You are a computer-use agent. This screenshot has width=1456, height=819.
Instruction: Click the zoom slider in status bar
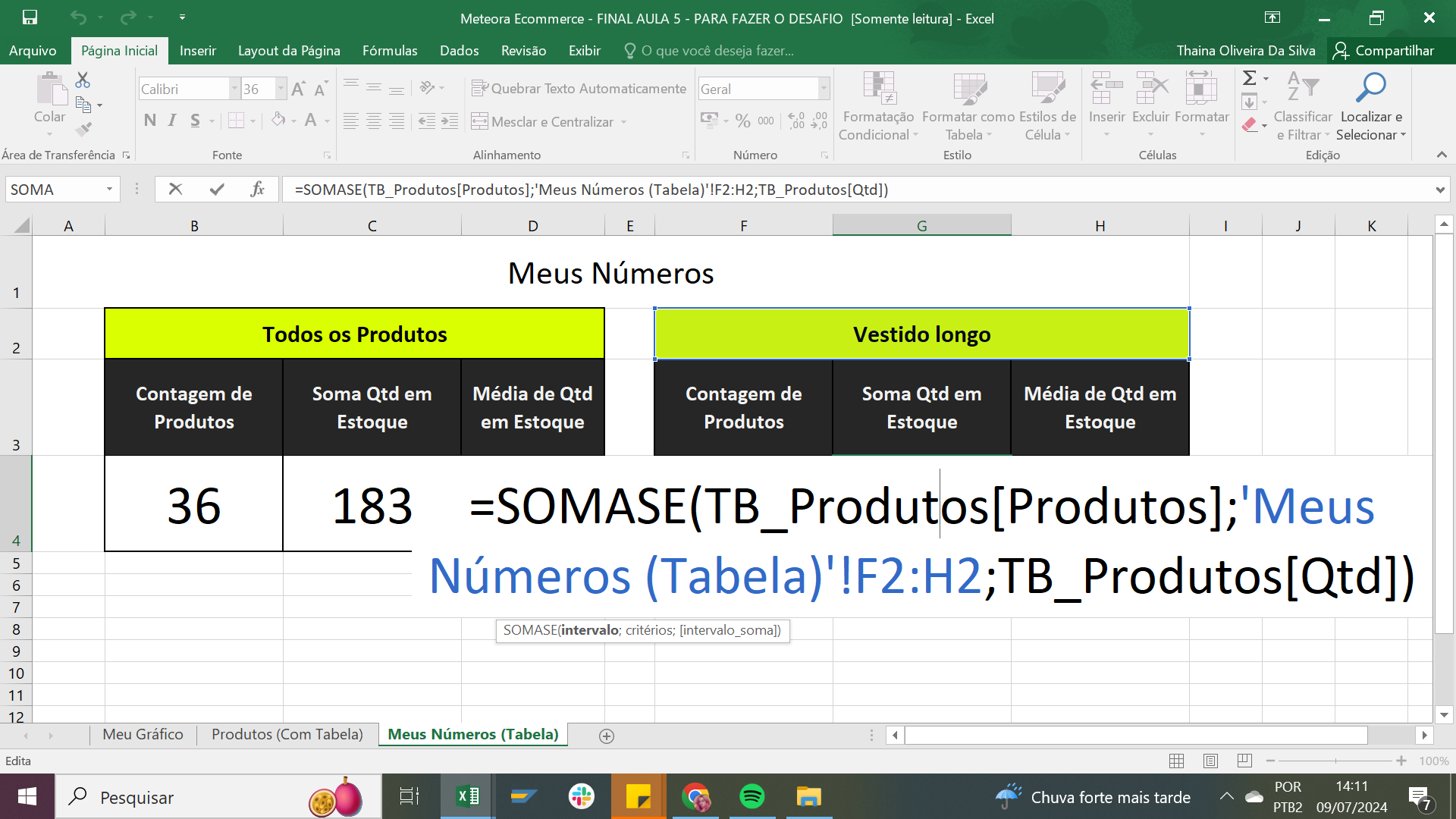coord(1336,761)
